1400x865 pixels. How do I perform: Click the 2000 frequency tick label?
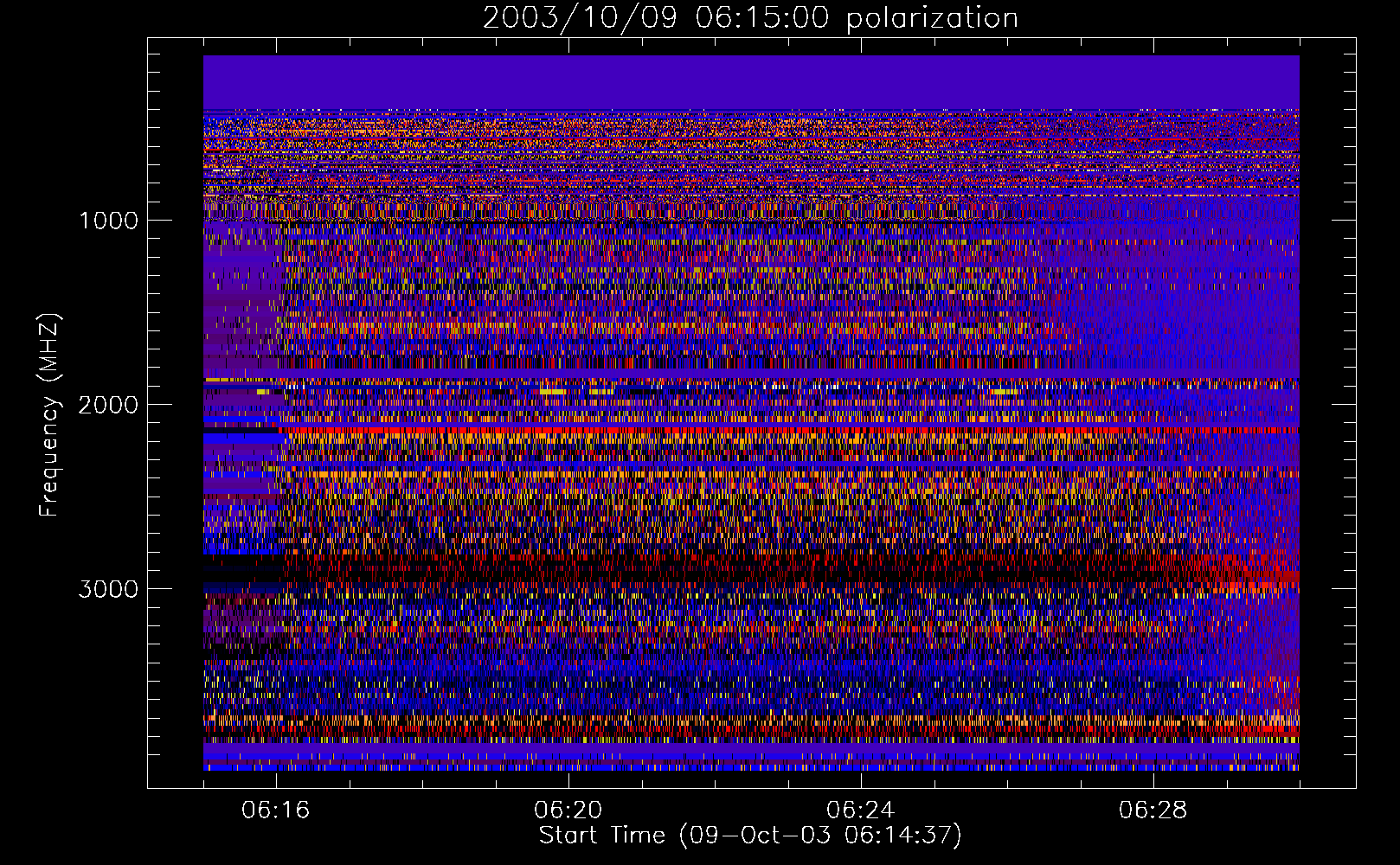[108, 405]
